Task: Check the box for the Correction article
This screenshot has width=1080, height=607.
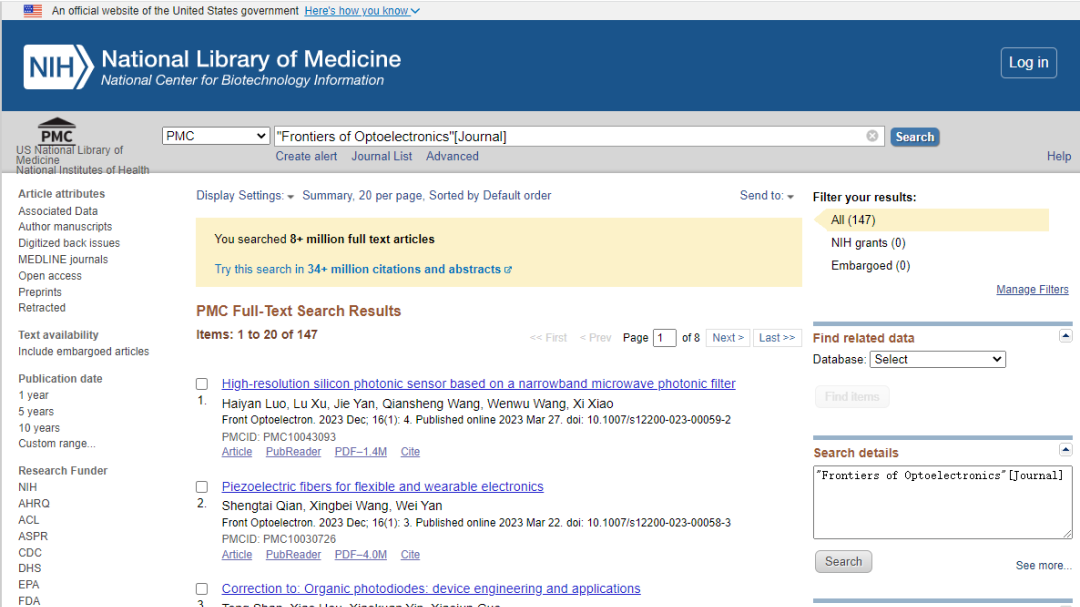Action: coord(202,588)
